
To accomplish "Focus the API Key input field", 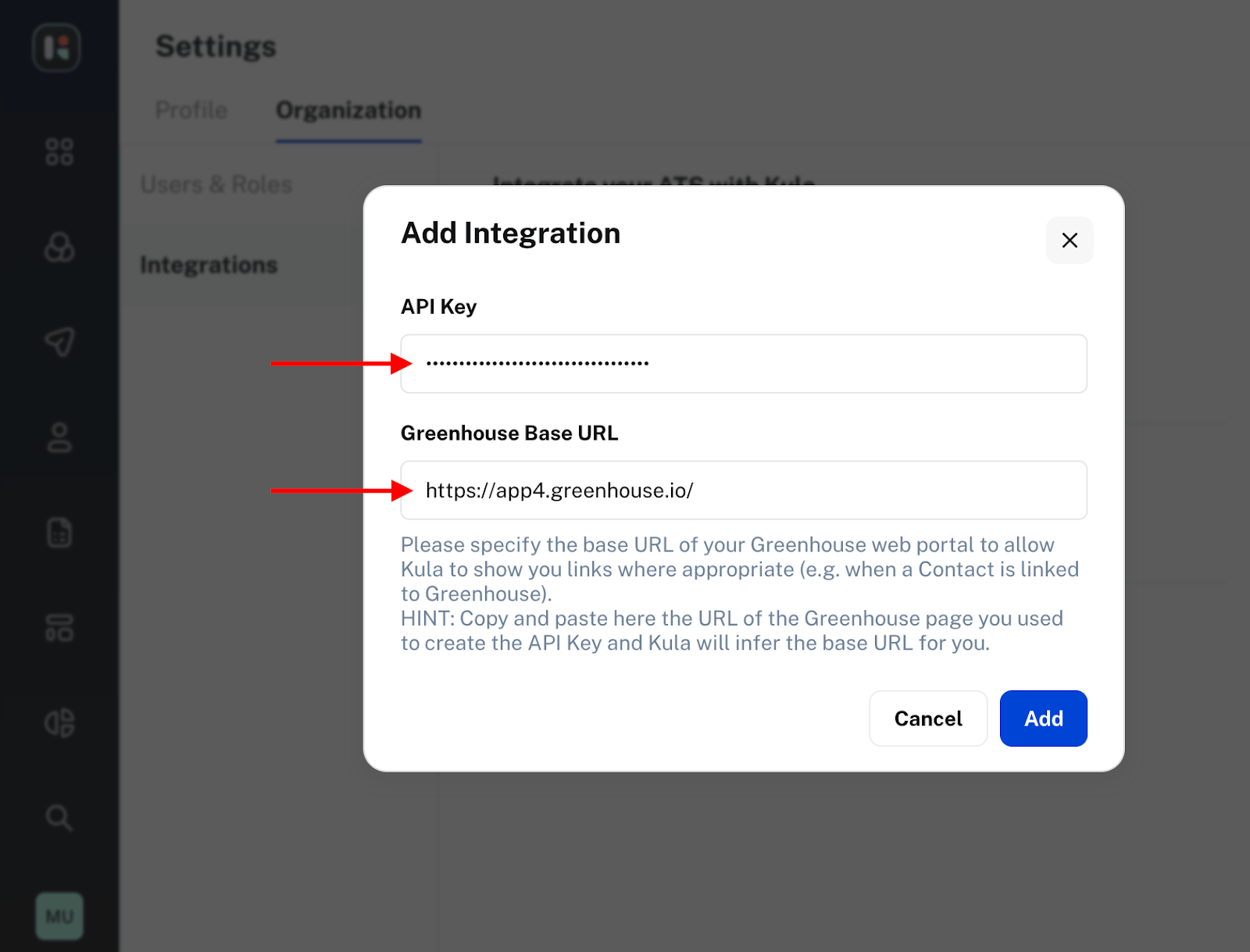I will click(744, 364).
